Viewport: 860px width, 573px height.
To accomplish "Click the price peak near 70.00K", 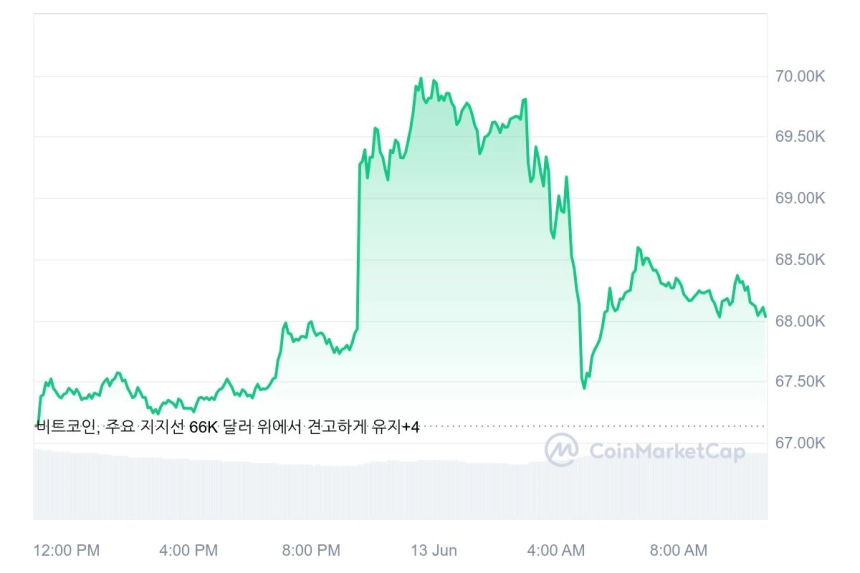I will (x=421, y=80).
